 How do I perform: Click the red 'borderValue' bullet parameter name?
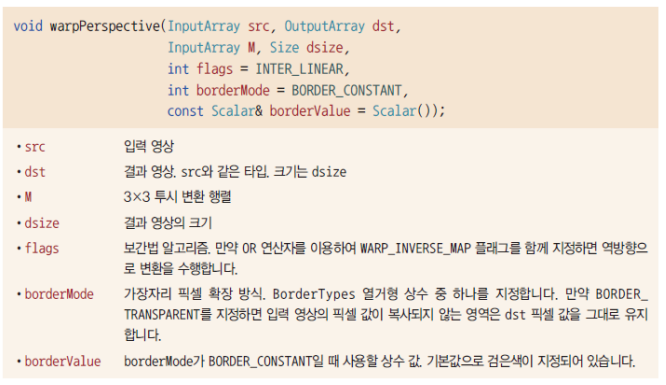[63, 361]
